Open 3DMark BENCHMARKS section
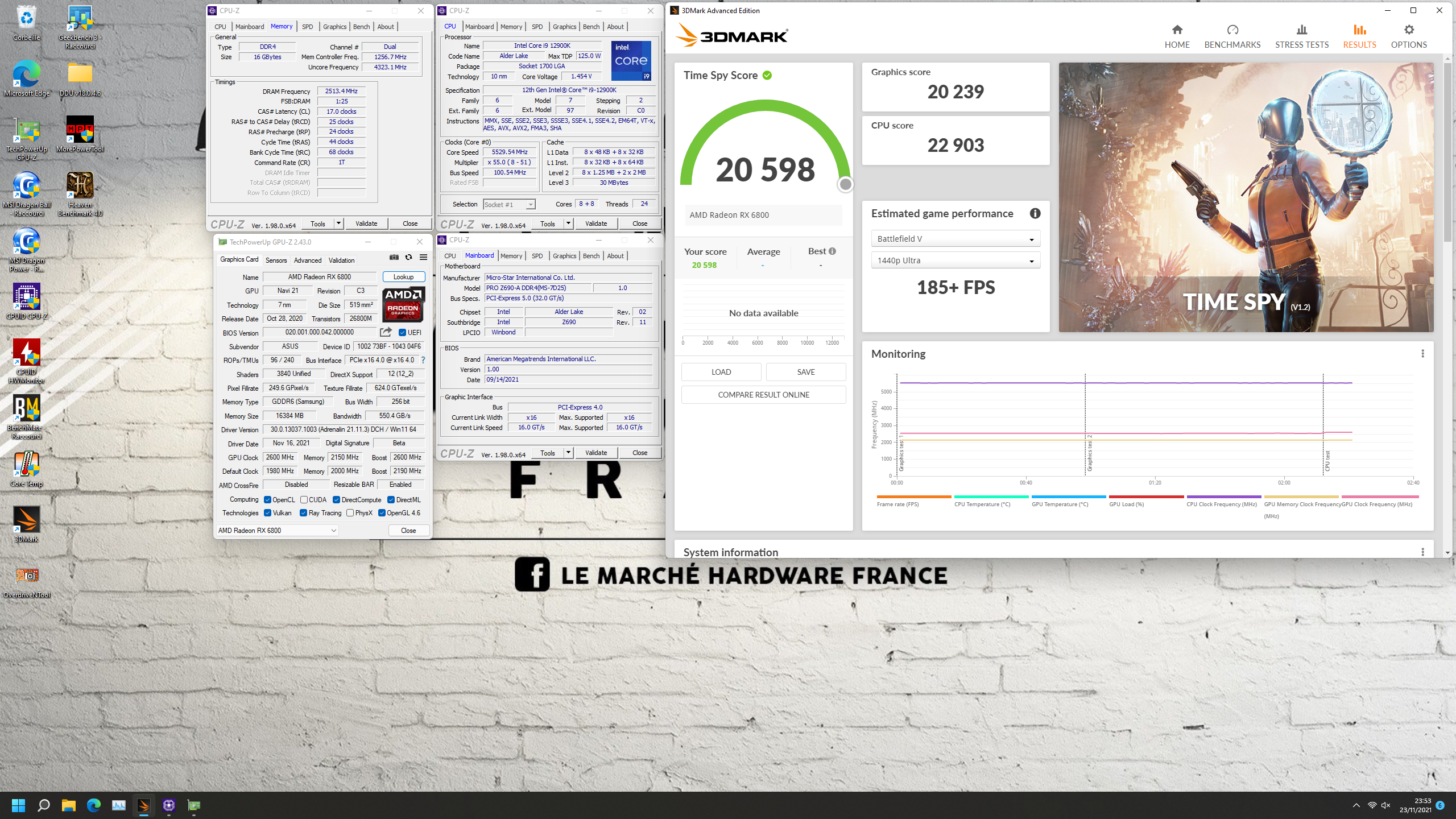This screenshot has height=819, width=1456. [1232, 36]
